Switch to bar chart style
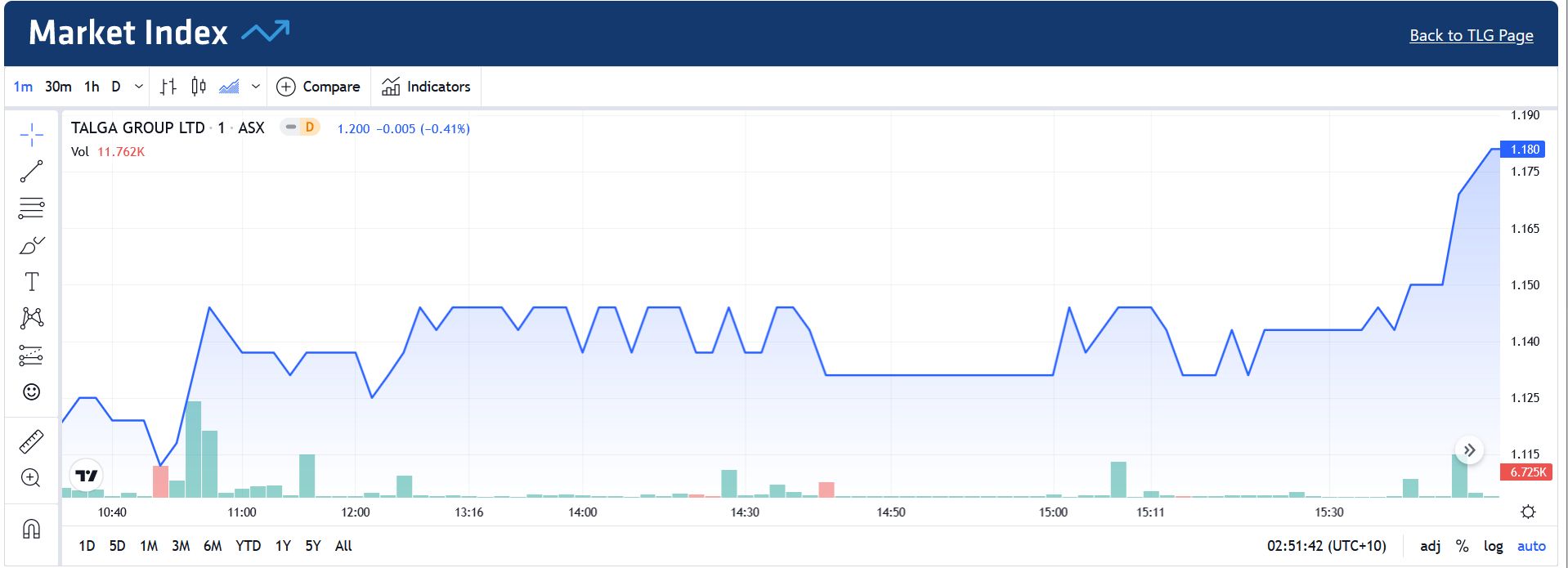The width and height of the screenshot is (1568, 568). 168,87
